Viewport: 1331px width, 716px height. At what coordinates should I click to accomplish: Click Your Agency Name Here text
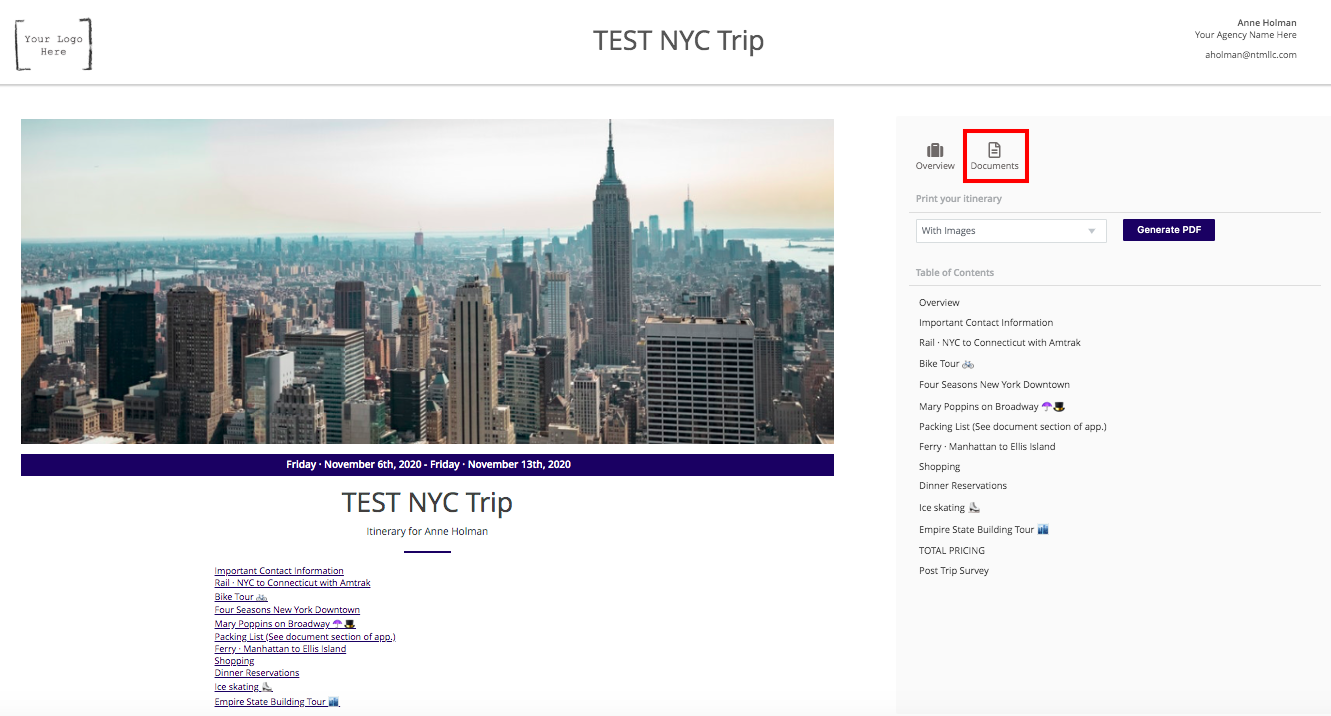point(1246,35)
